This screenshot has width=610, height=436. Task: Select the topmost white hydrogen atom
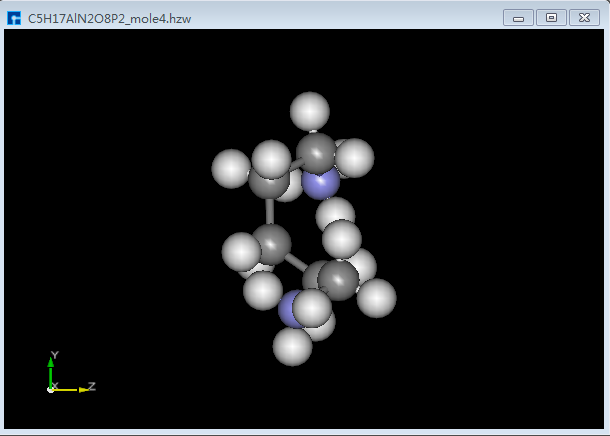[x=310, y=111]
